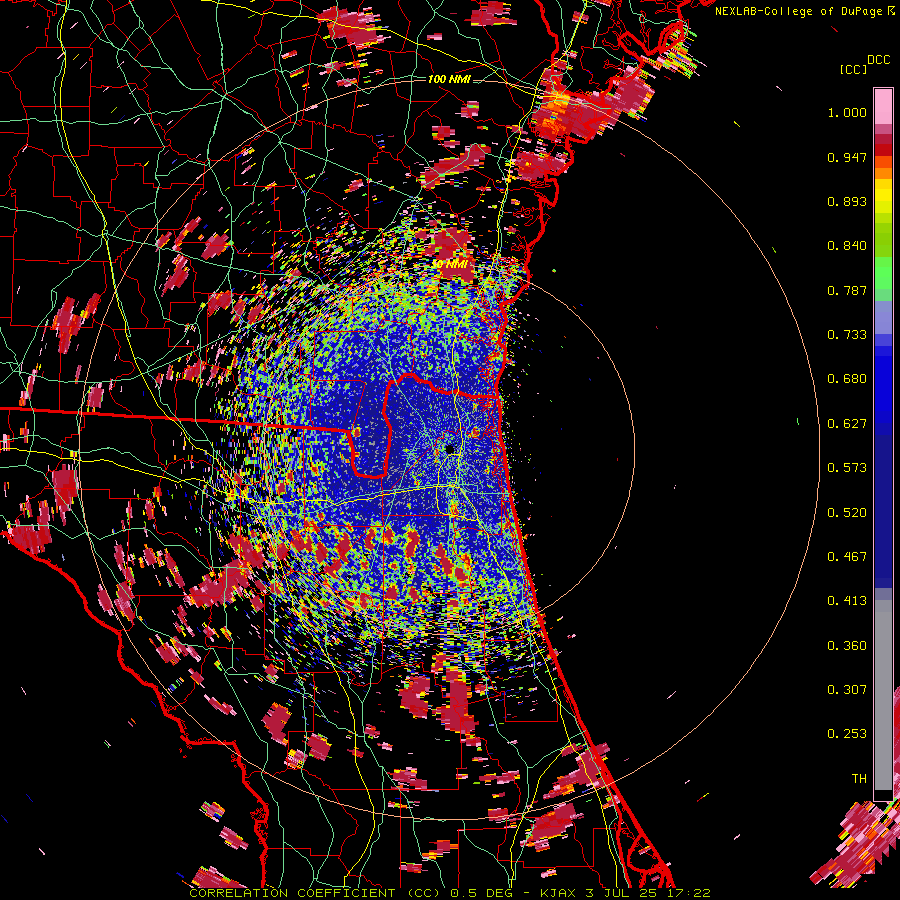This screenshot has height=900, width=900.
Task: Click the red color bar segment near 0.947
Action: tap(883, 150)
